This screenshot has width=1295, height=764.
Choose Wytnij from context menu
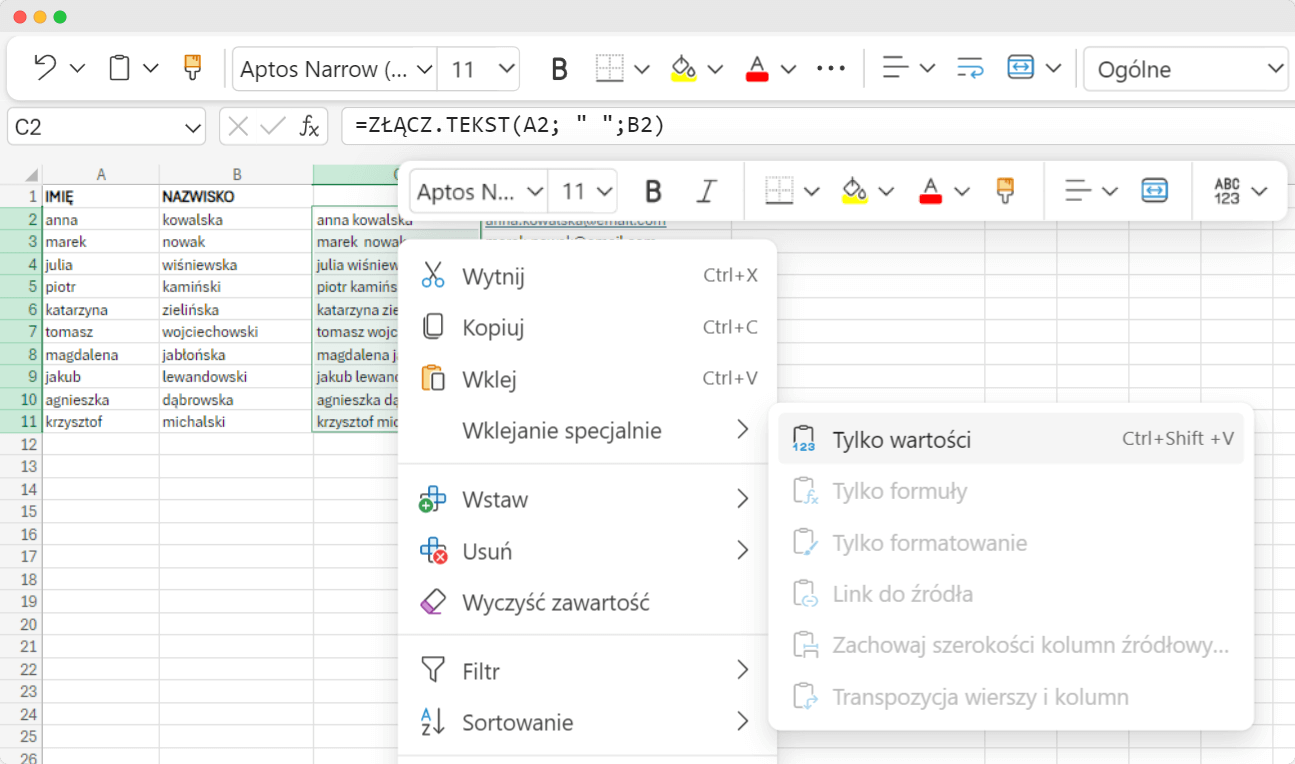[x=588, y=276]
